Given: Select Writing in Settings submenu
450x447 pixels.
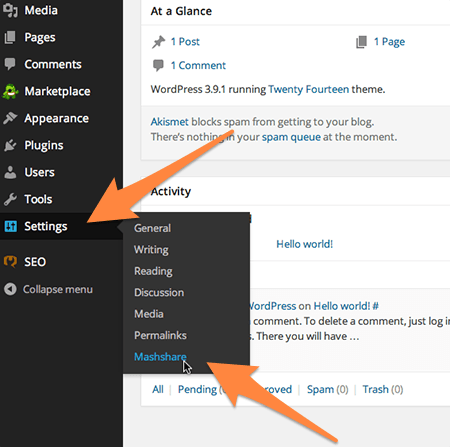Looking at the screenshot, I should [x=151, y=250].
